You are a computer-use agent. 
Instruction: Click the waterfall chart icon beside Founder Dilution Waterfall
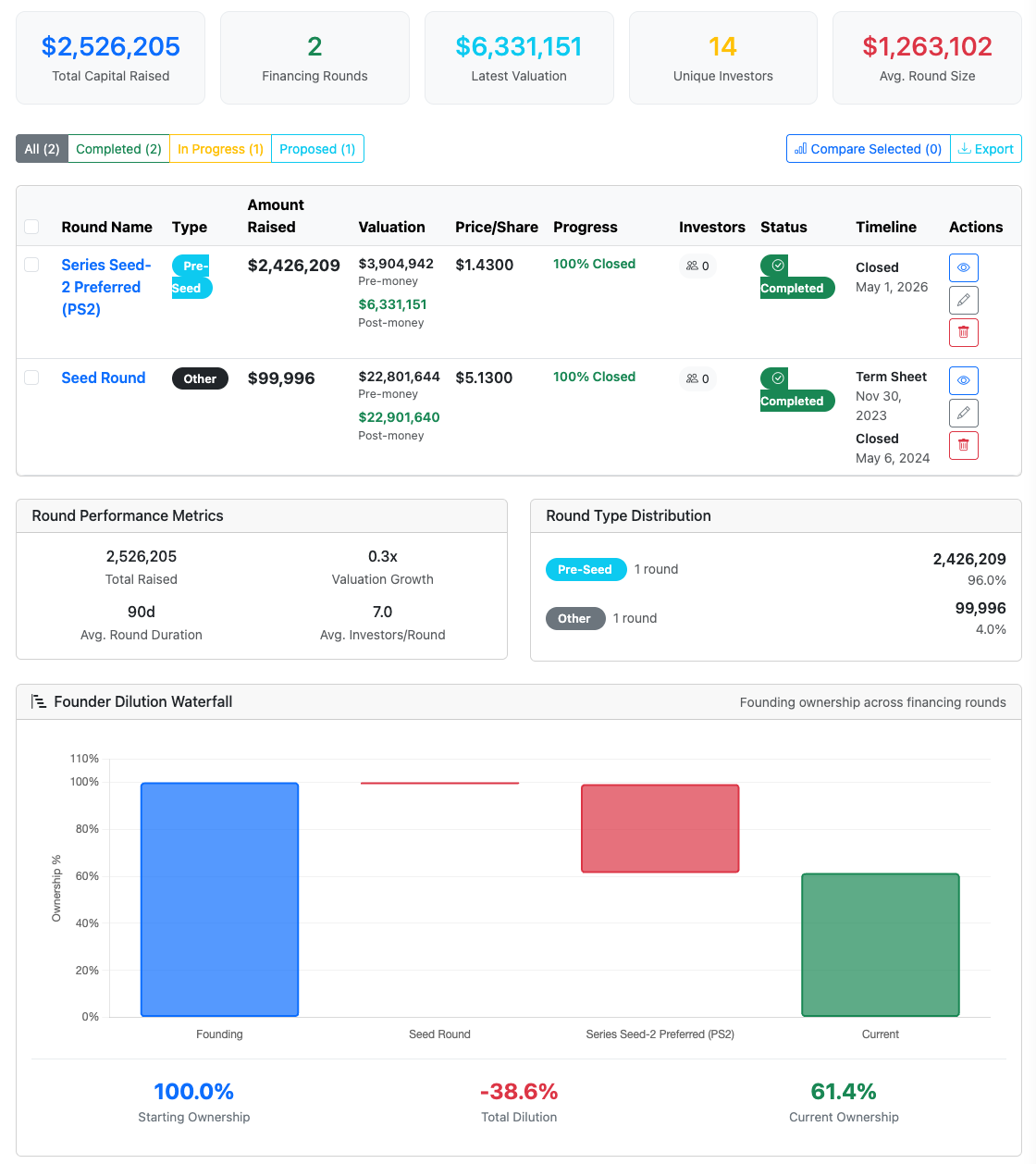coord(38,701)
